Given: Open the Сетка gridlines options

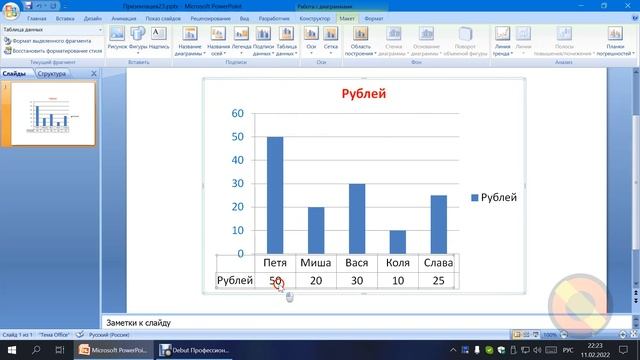Looking at the screenshot, I should point(331,41).
